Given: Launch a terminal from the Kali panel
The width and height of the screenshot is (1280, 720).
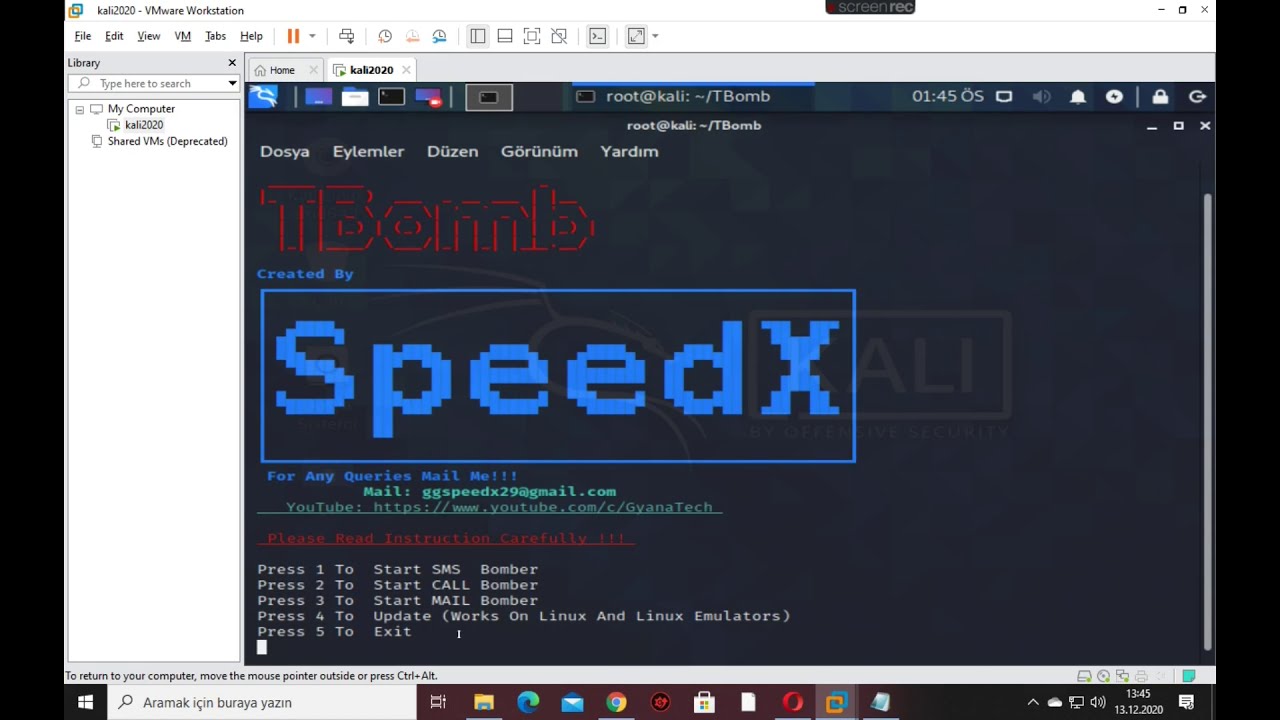Looking at the screenshot, I should click(x=391, y=97).
